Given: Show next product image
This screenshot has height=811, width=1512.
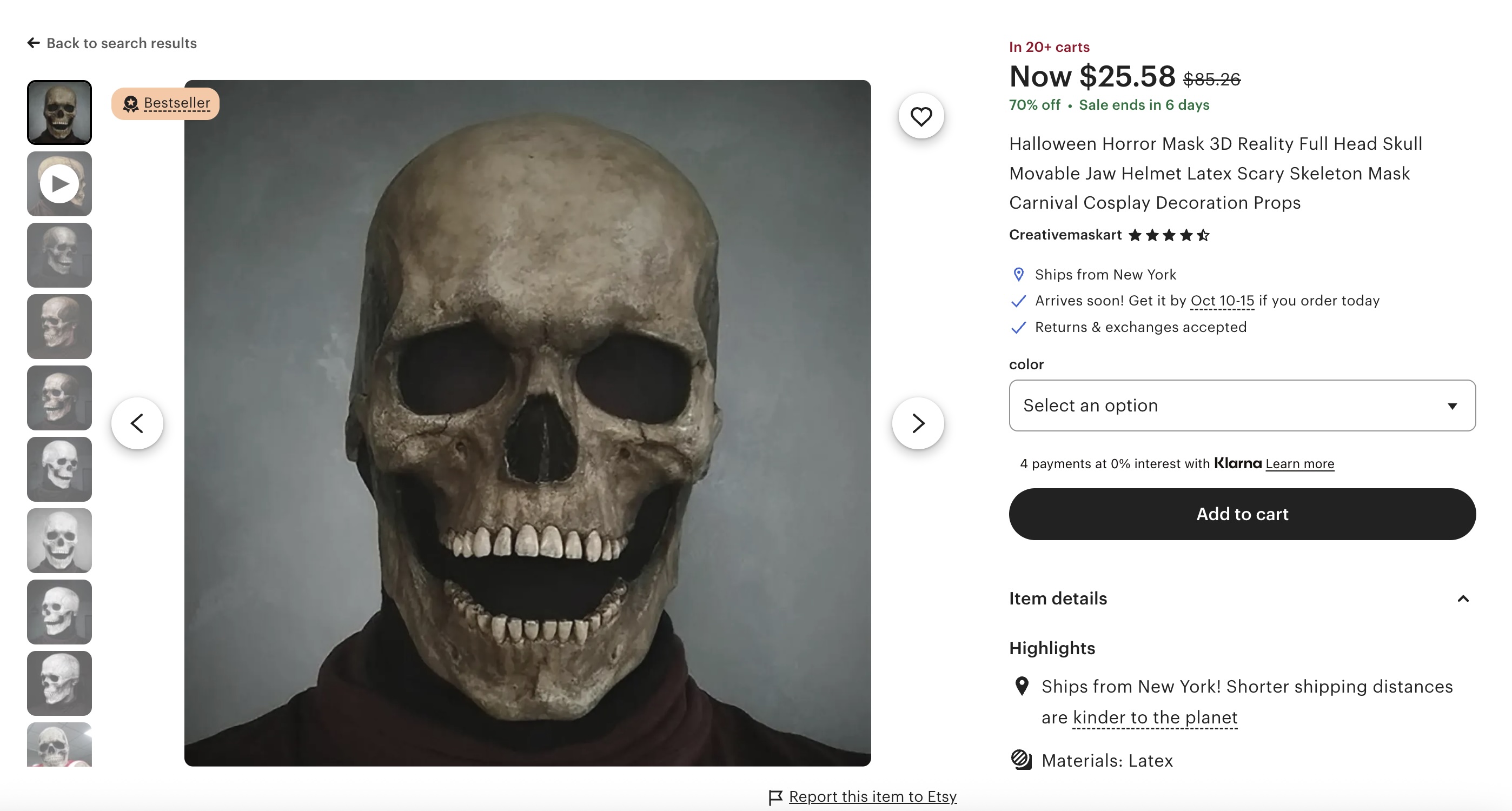Looking at the screenshot, I should (x=918, y=423).
